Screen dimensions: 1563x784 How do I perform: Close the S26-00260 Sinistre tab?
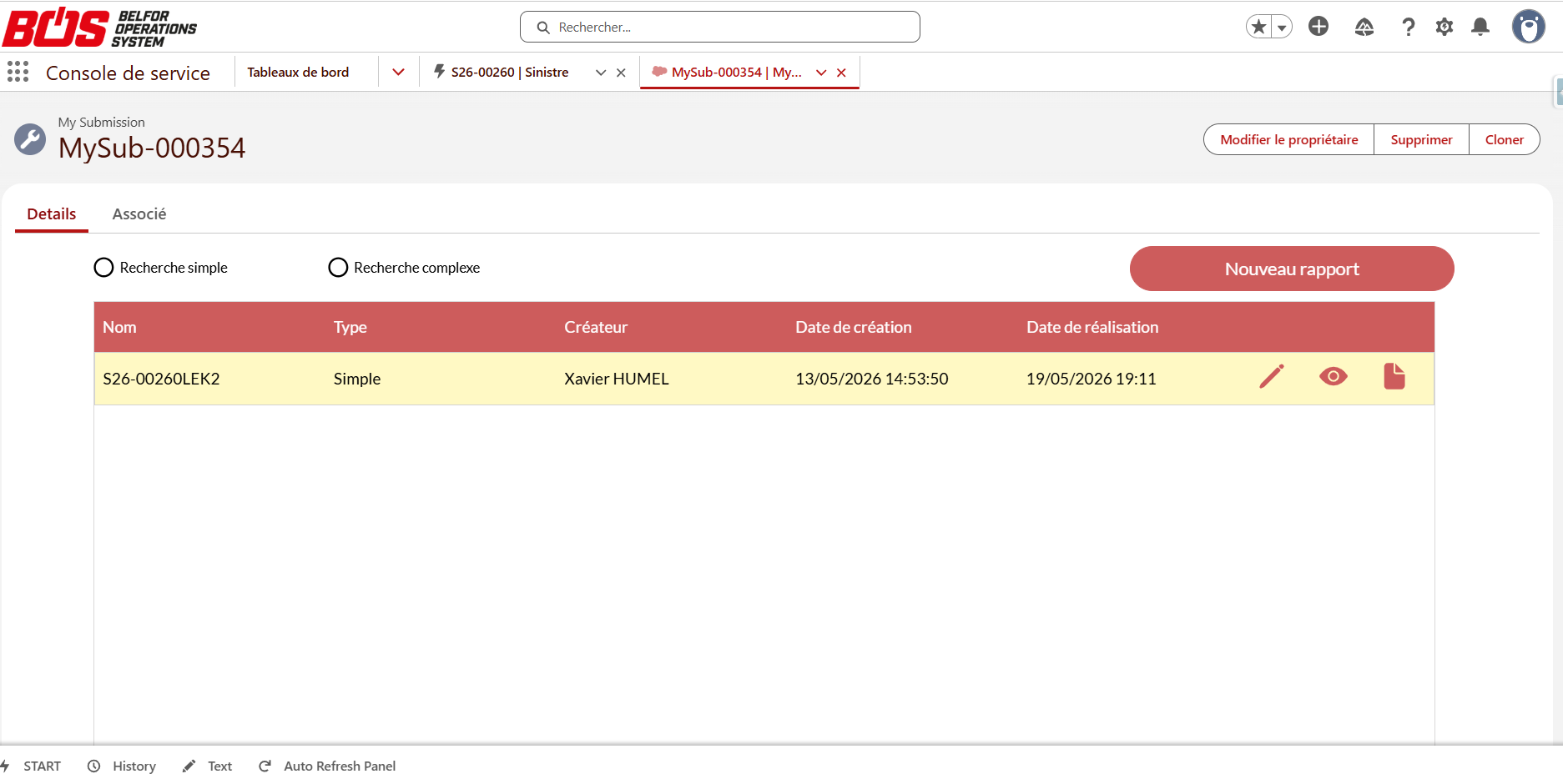pos(621,73)
